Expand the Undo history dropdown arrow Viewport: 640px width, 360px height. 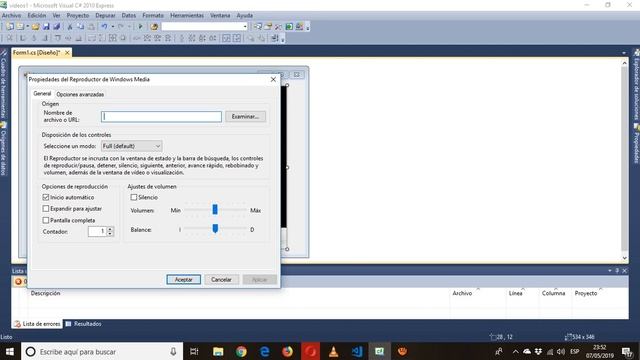coord(113,27)
